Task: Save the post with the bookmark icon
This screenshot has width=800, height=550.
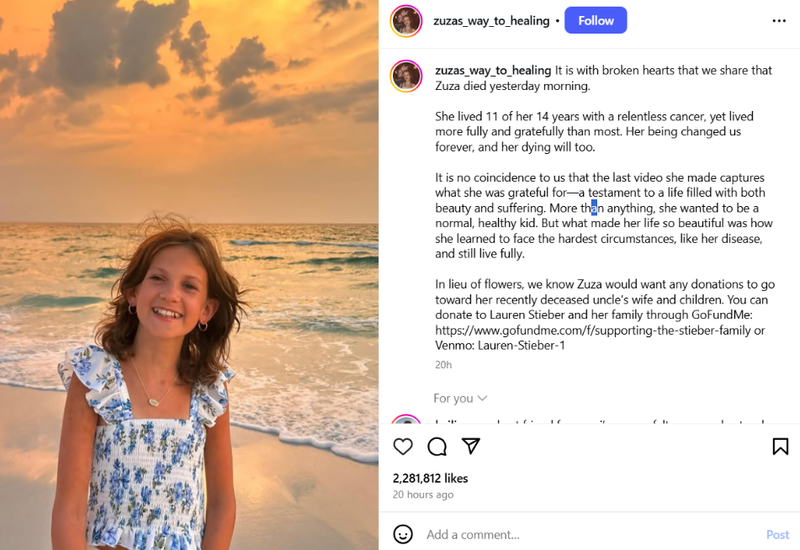Action: (x=780, y=446)
